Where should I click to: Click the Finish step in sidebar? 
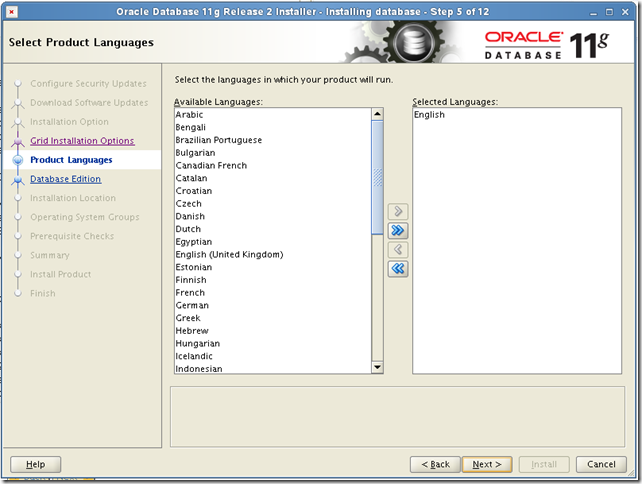[x=43, y=293]
